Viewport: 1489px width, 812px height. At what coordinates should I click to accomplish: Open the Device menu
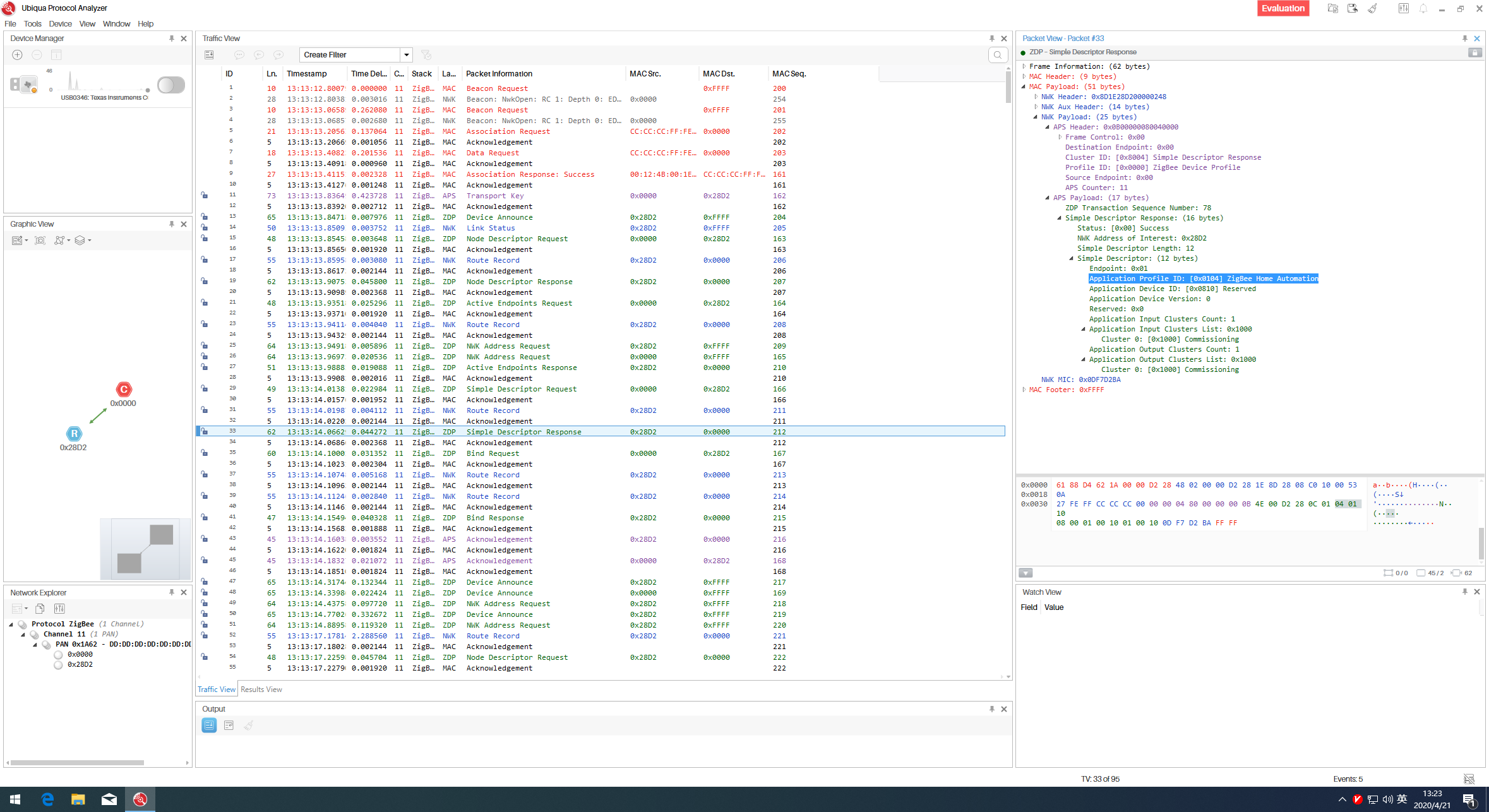coord(61,24)
